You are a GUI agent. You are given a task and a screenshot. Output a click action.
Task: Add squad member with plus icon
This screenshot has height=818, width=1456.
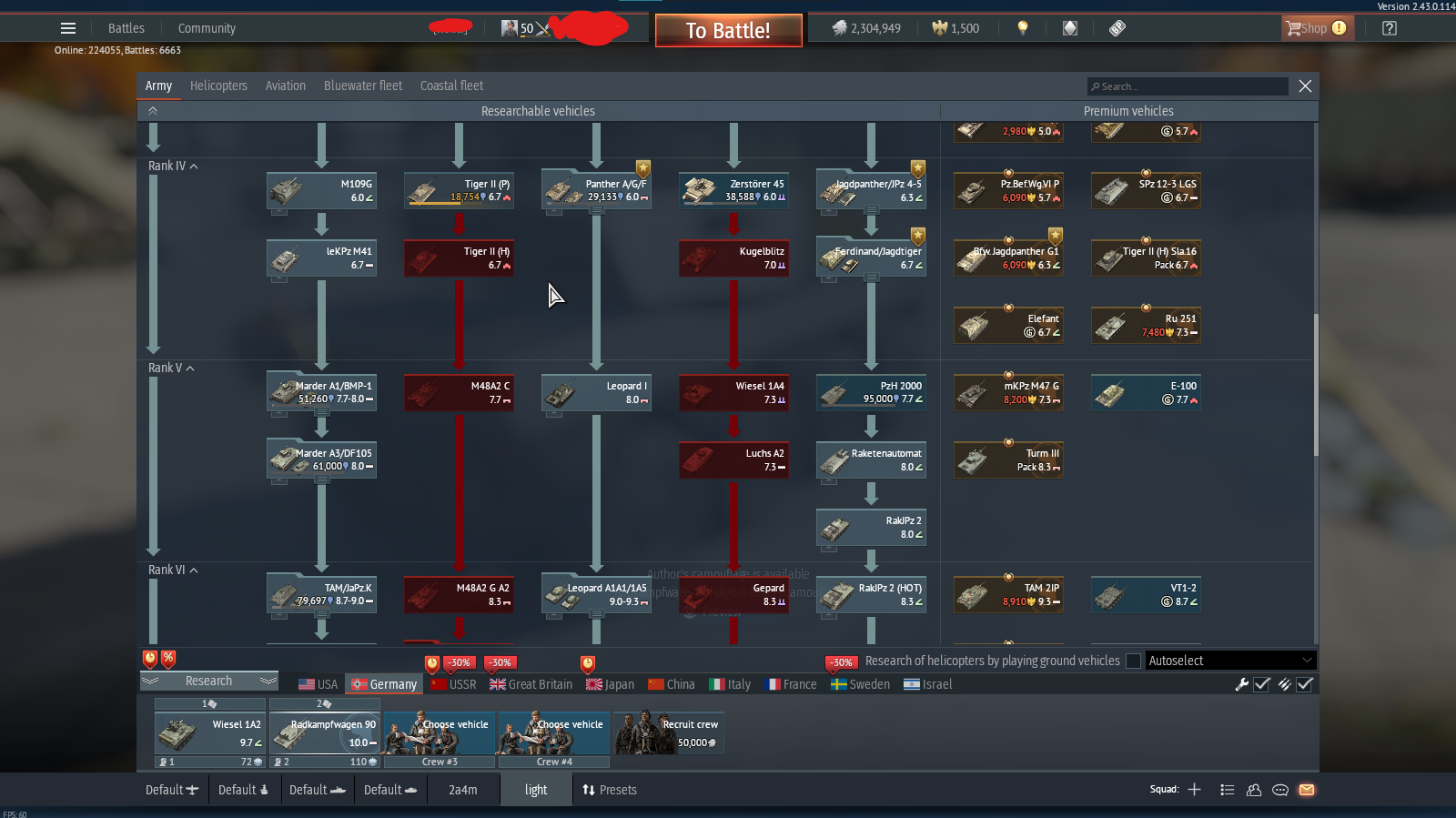(1194, 790)
